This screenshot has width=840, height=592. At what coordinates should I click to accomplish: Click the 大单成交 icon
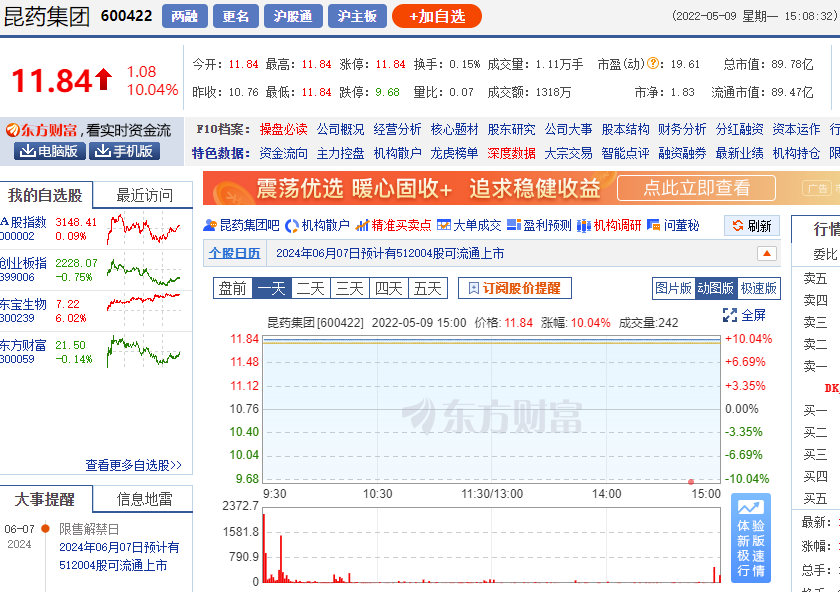pyautogui.click(x=444, y=226)
